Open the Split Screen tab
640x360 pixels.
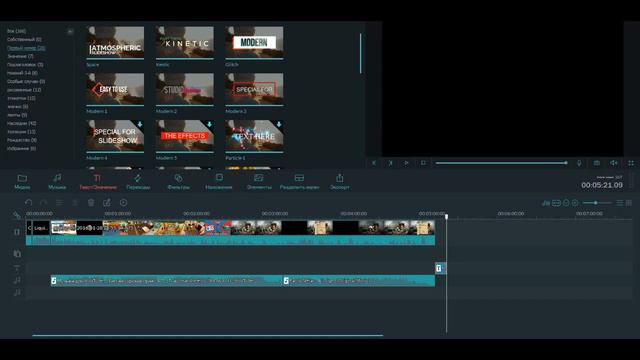(x=299, y=181)
